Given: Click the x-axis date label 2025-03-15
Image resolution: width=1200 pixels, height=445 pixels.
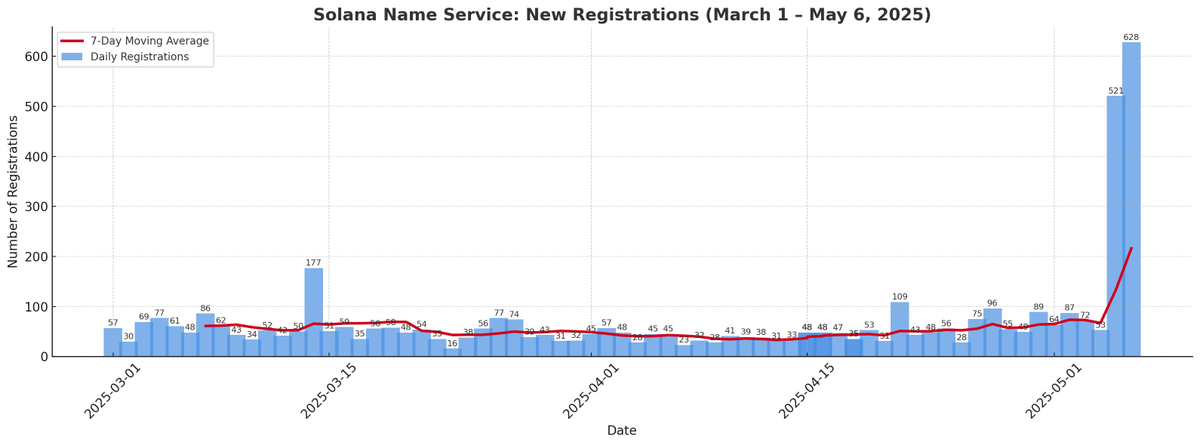Looking at the screenshot, I should tap(329, 391).
